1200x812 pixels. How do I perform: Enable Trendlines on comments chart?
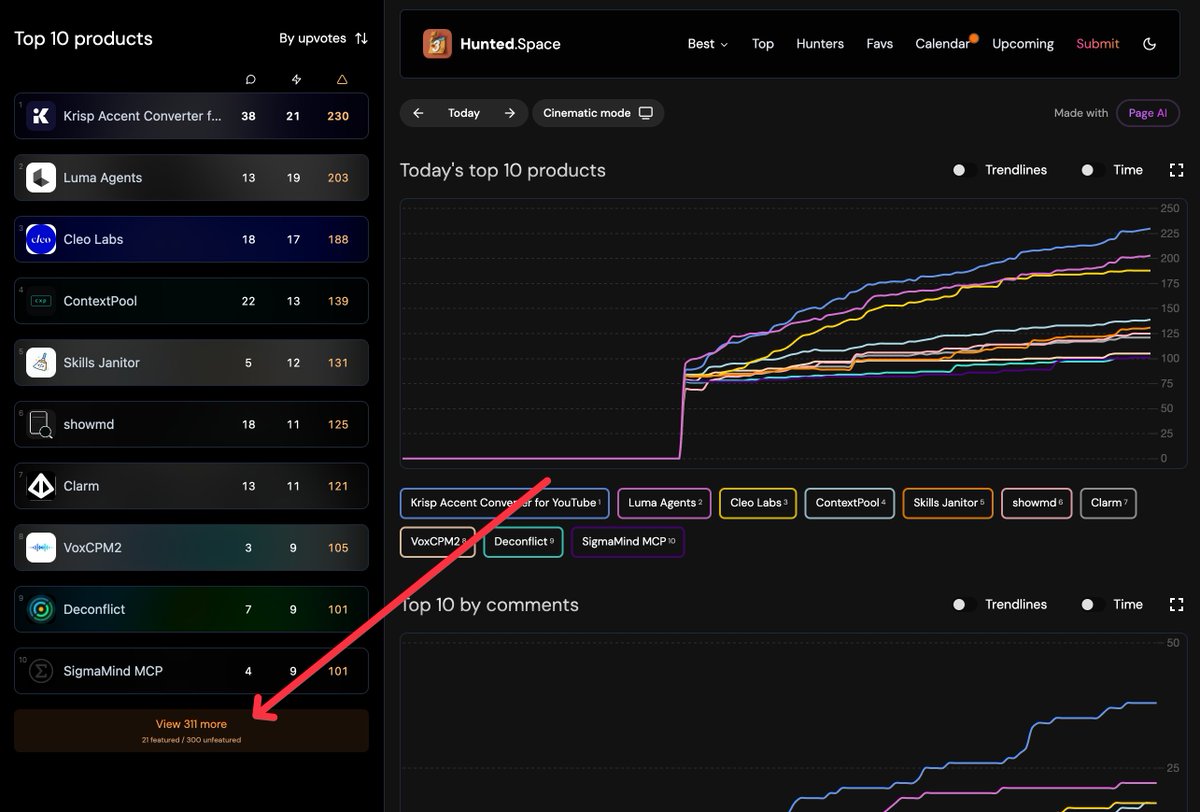[964, 605]
